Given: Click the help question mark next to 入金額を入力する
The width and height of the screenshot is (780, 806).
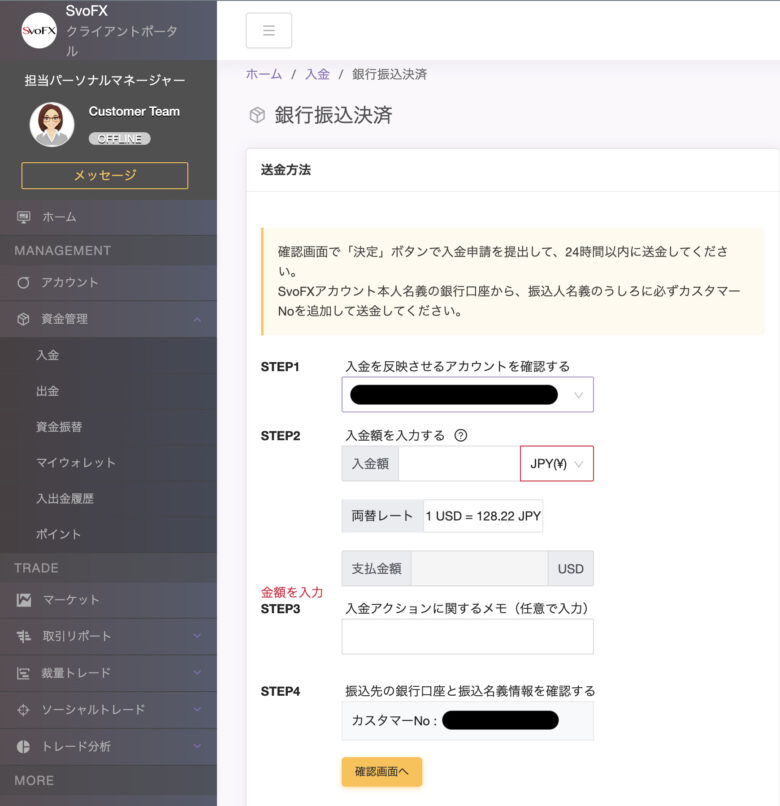Looking at the screenshot, I should tap(461, 435).
